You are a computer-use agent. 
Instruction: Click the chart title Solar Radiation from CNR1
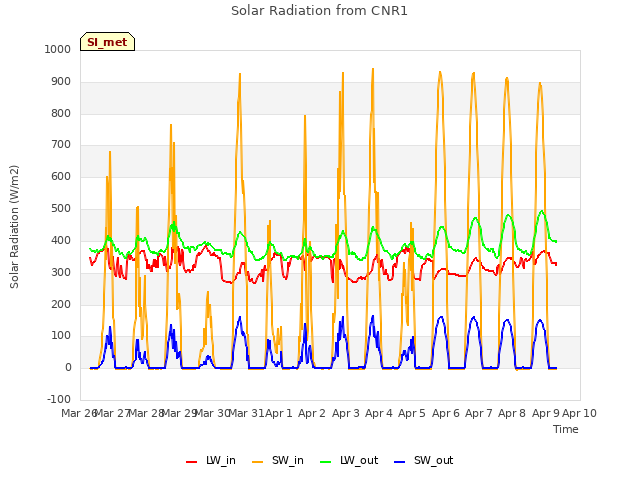(x=319, y=11)
